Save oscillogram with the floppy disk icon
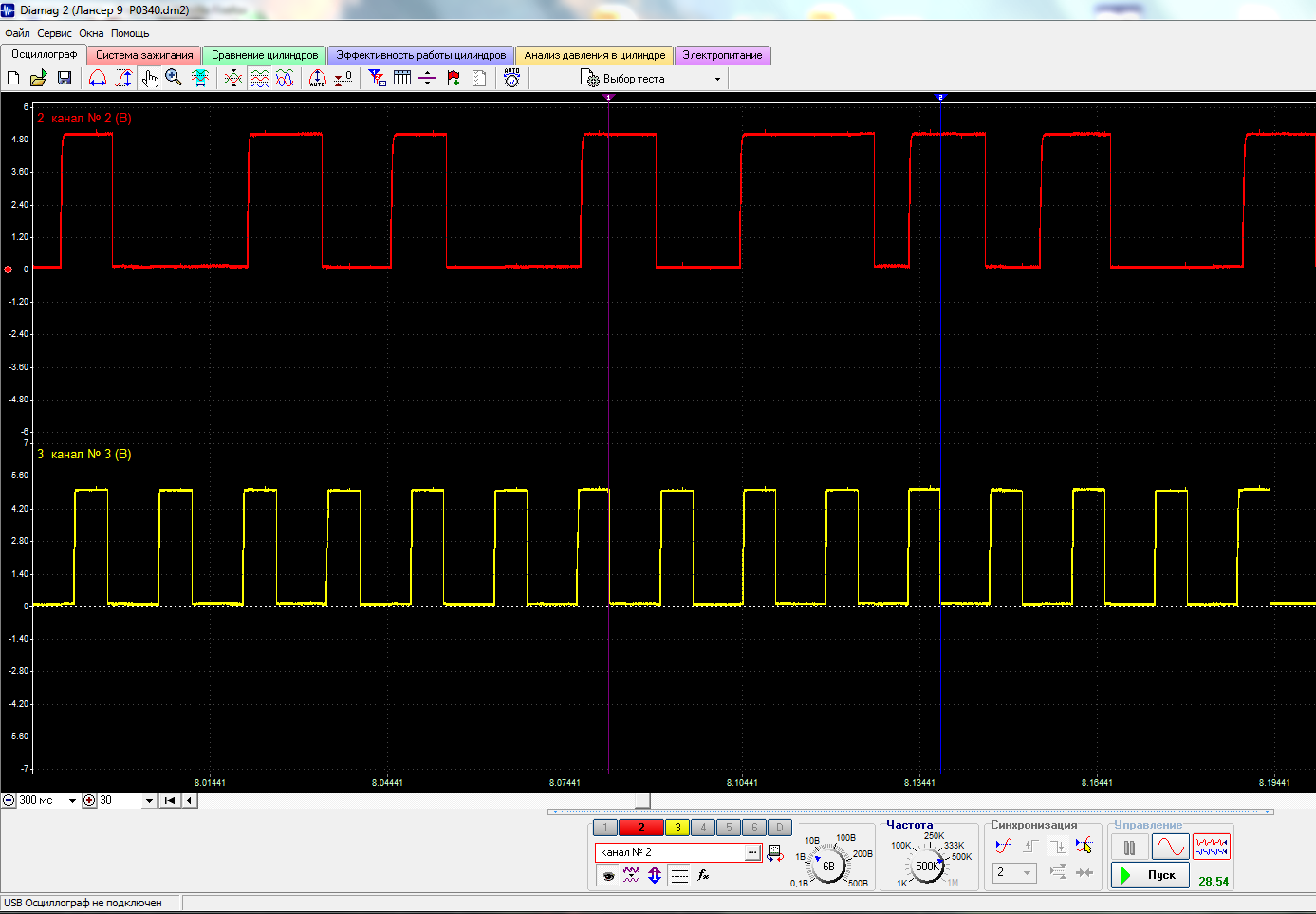 pyautogui.click(x=65, y=78)
